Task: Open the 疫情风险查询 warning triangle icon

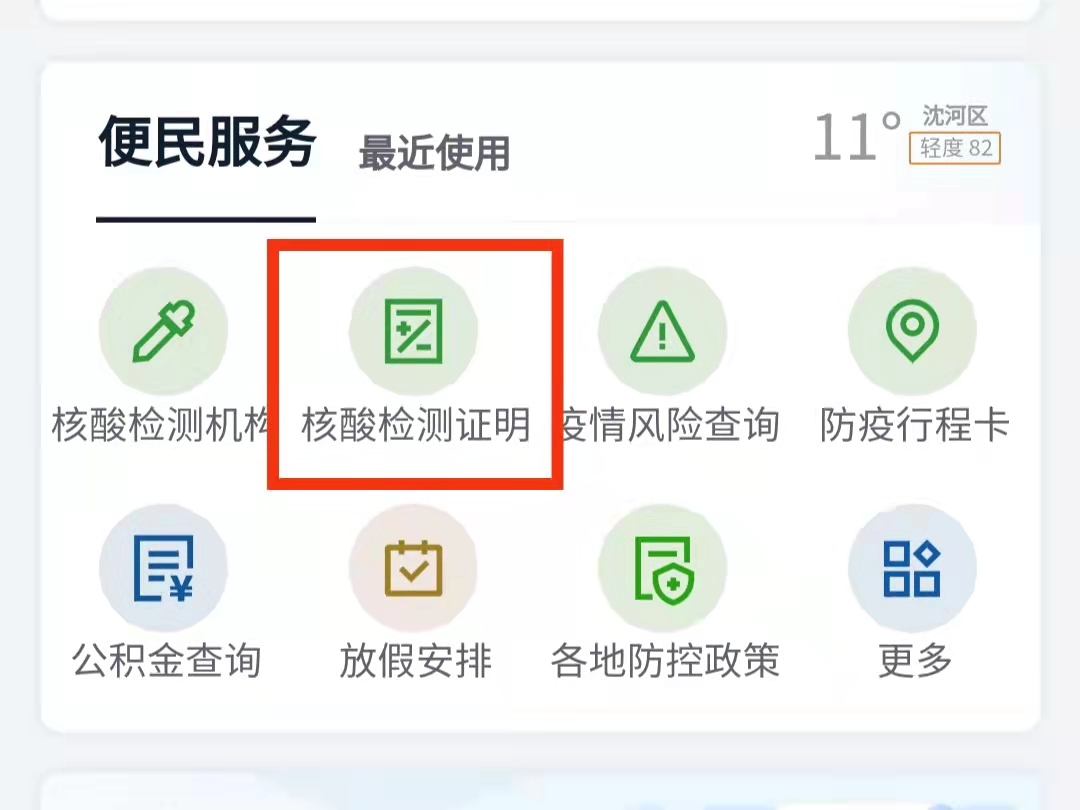Action: pyautogui.click(x=663, y=331)
